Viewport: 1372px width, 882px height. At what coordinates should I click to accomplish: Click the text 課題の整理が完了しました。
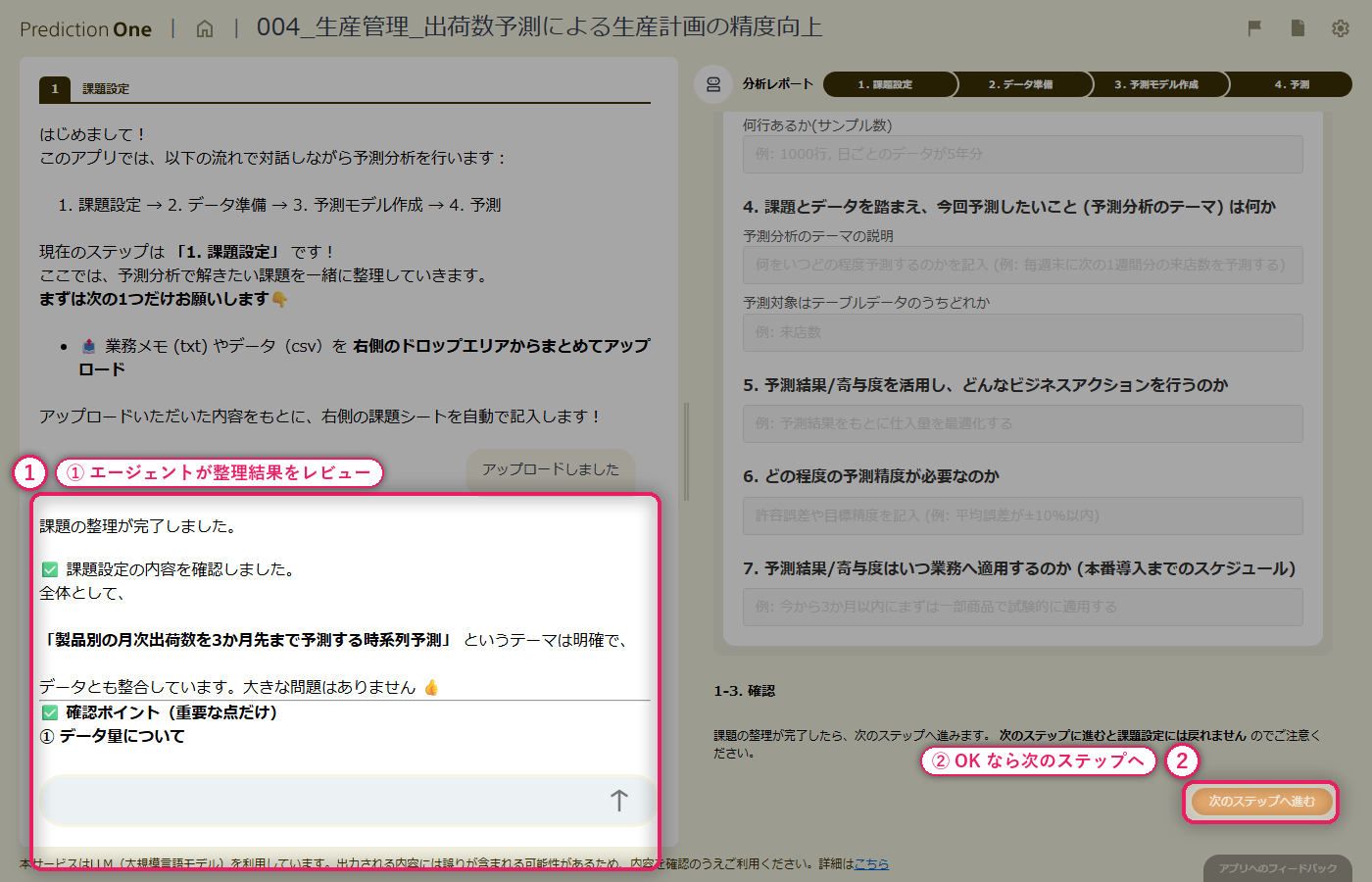pyautogui.click(x=140, y=526)
